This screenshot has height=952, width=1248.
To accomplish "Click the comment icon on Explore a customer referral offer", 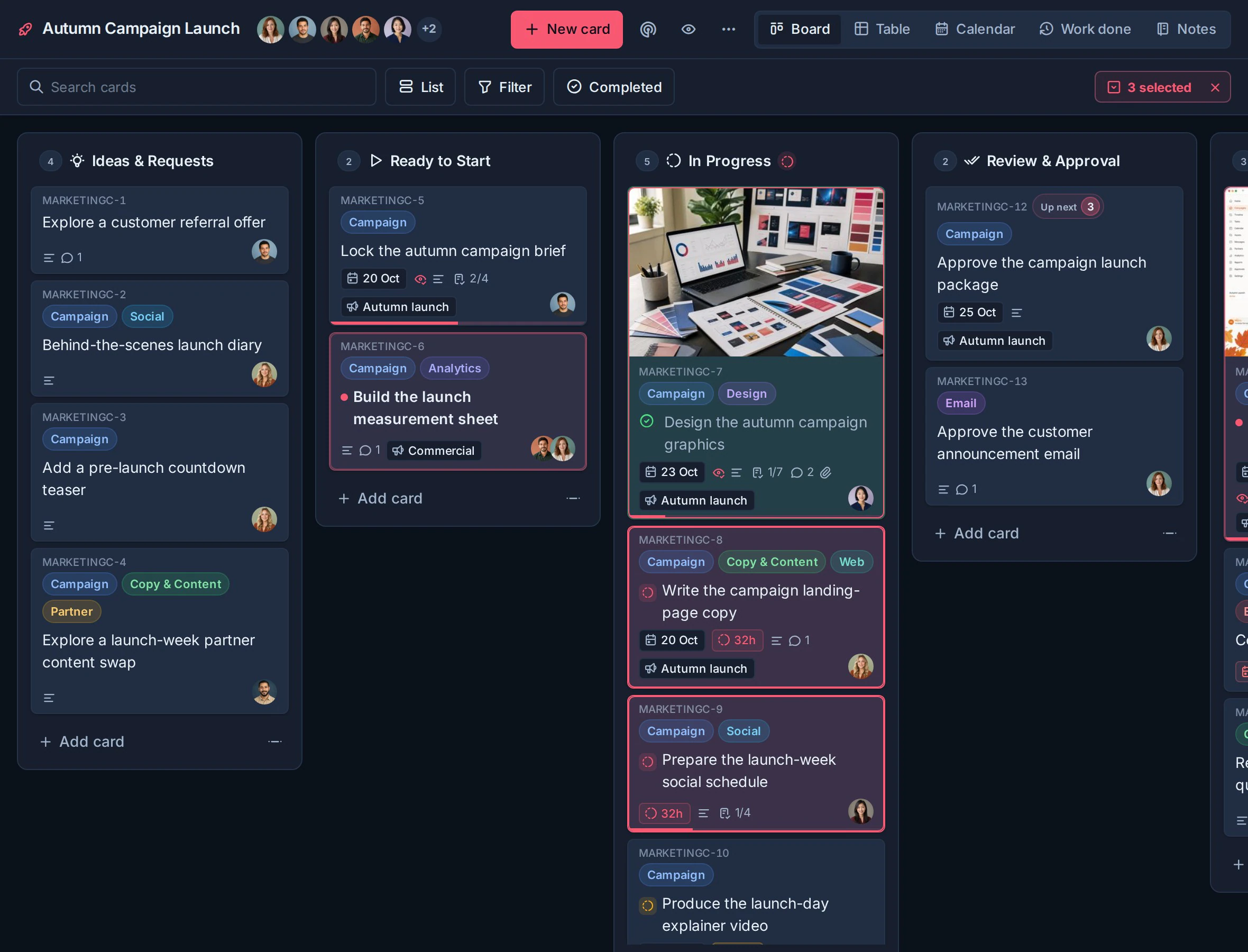I will pyautogui.click(x=67, y=258).
